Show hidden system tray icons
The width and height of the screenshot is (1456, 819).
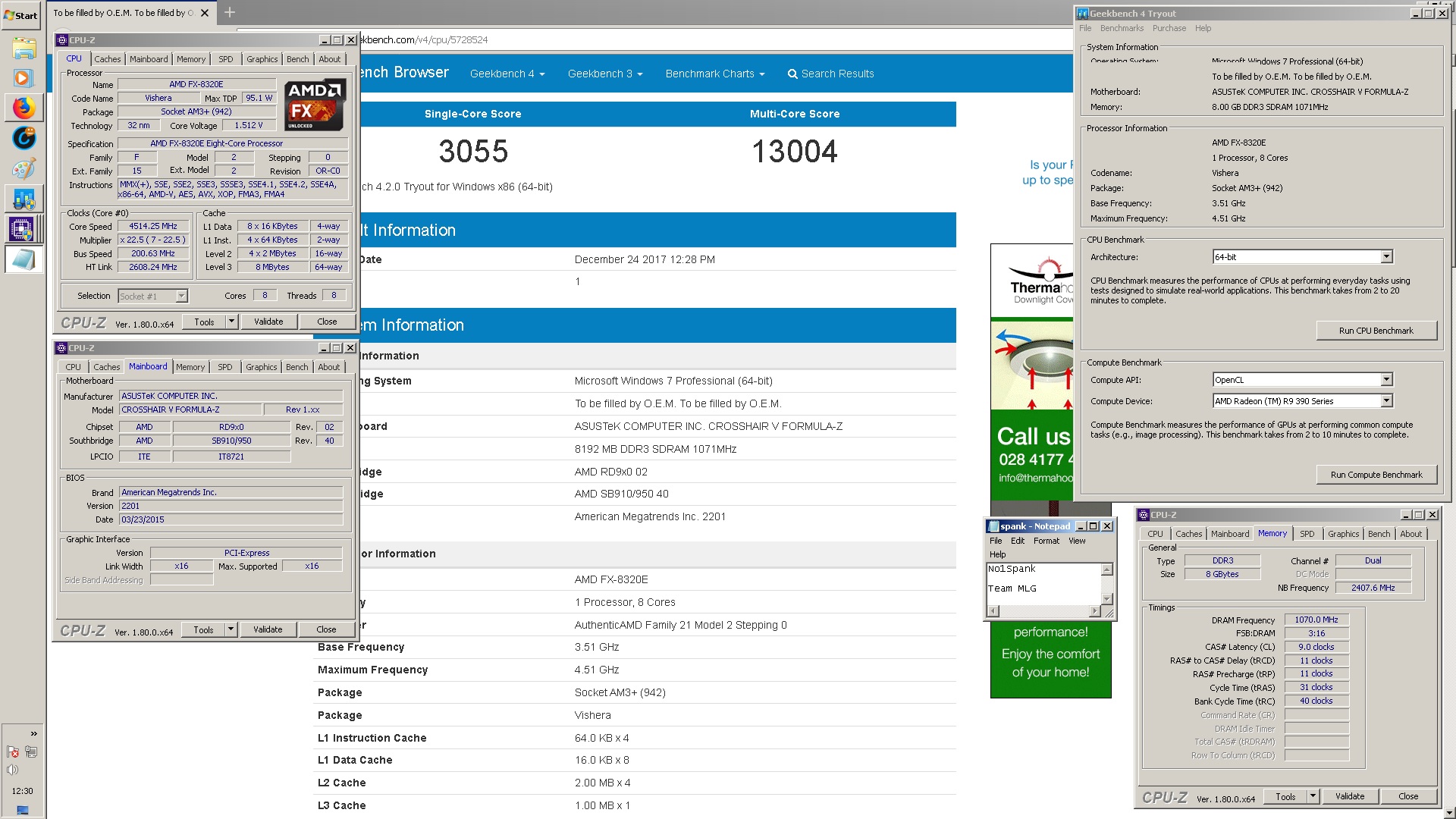click(33, 733)
